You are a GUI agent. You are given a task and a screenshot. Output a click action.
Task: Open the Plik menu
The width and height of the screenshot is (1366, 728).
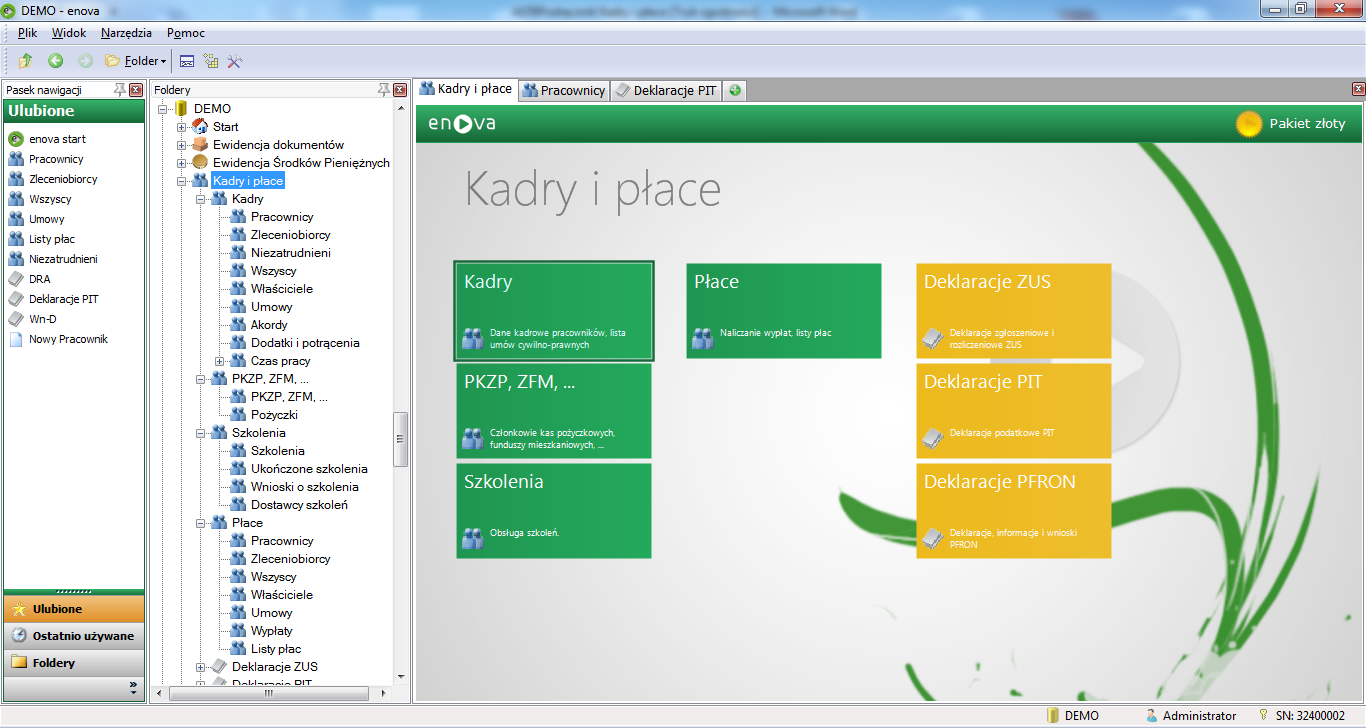pos(27,33)
